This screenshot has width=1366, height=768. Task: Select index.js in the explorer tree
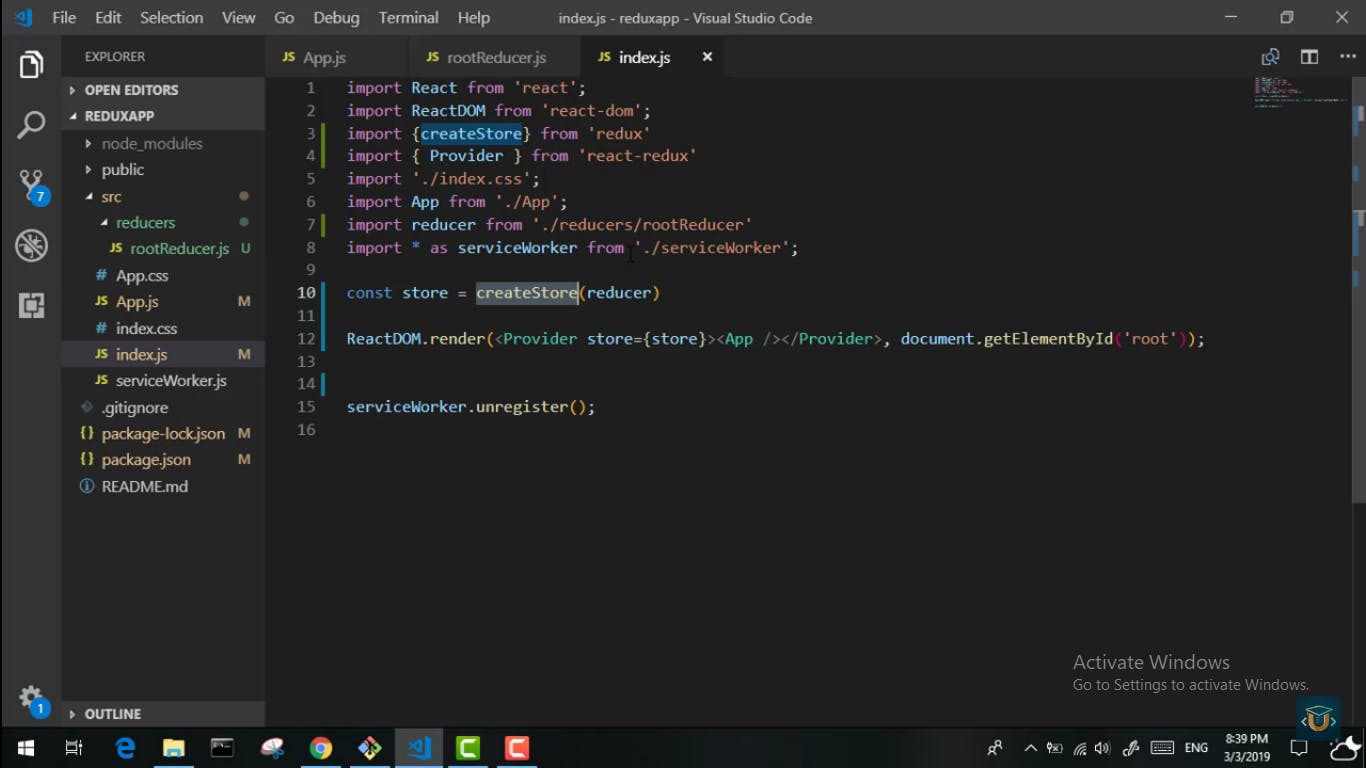click(163, 355)
